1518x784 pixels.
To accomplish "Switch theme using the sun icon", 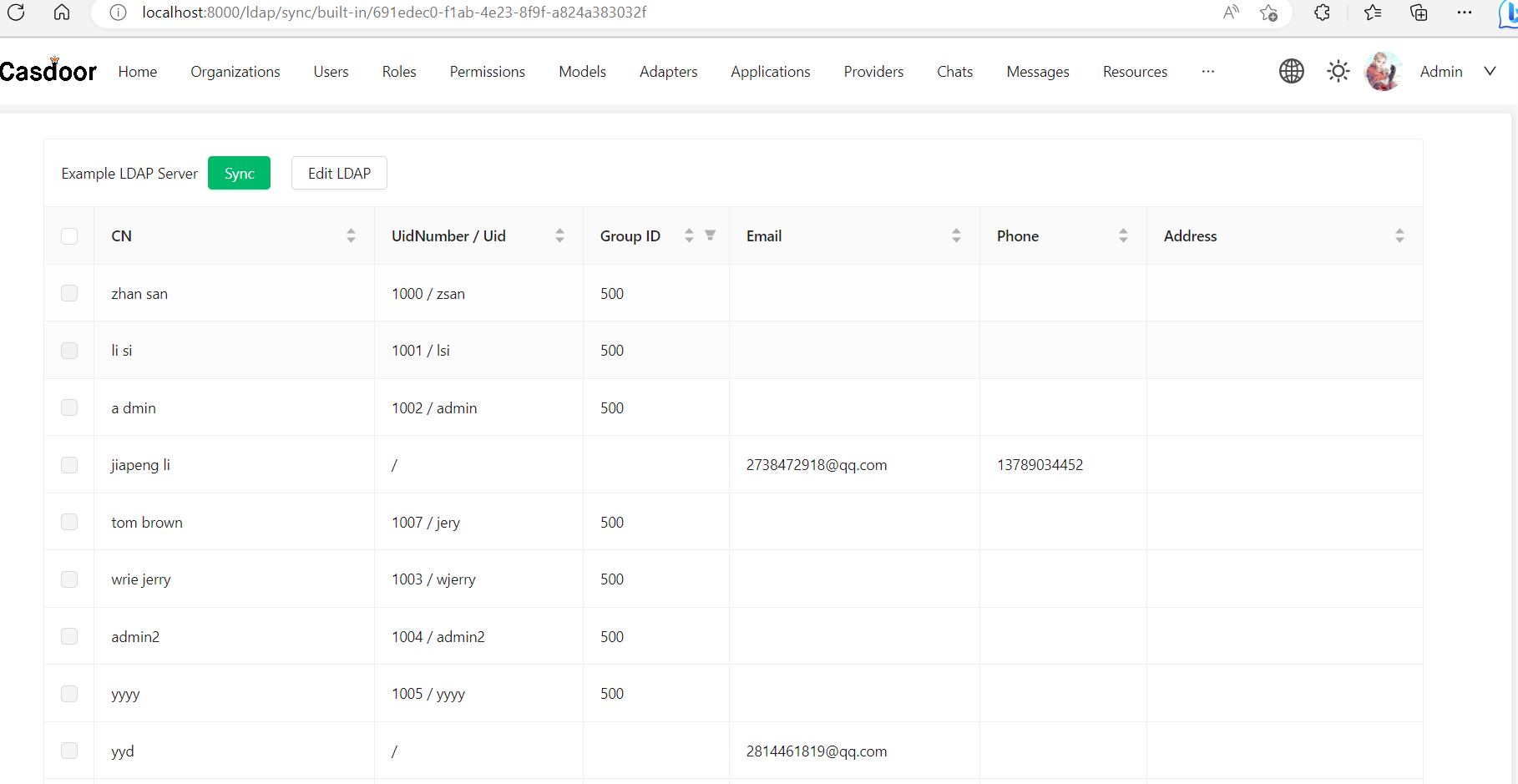I will (x=1338, y=71).
